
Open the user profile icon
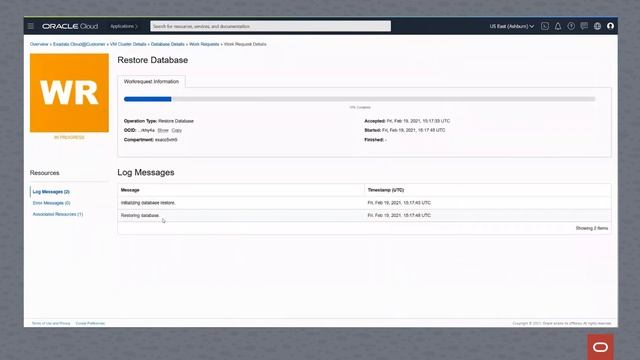tap(610, 26)
